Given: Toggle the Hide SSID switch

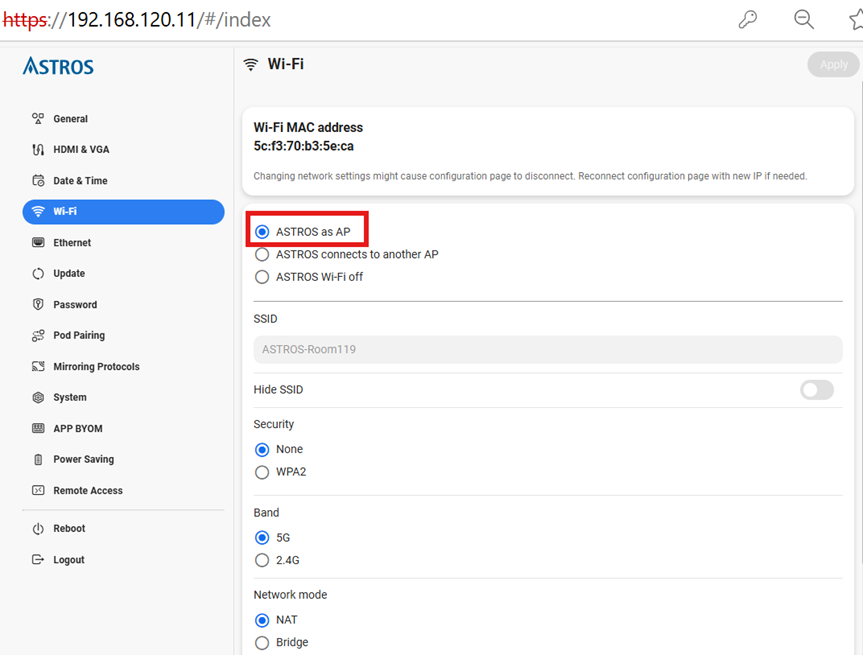Looking at the screenshot, I should click(816, 390).
